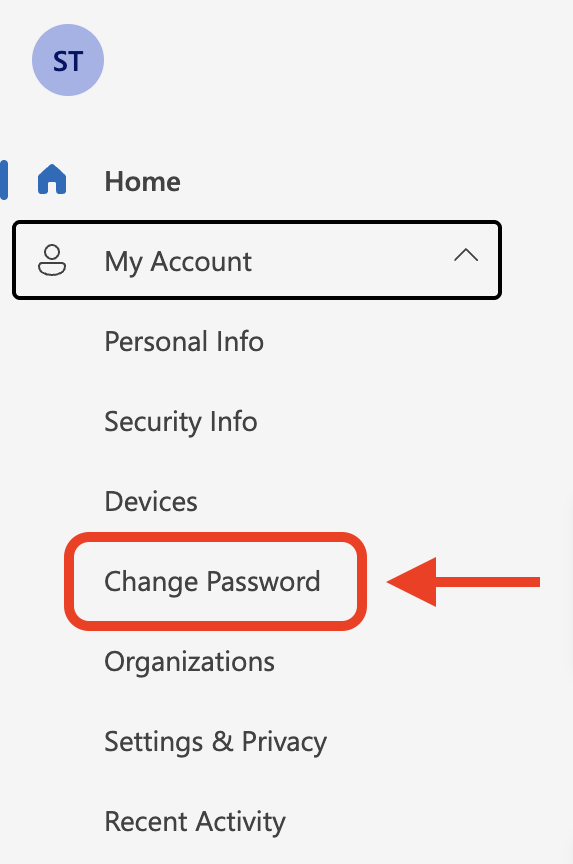Show Recent Activity
The width and height of the screenshot is (573, 864).
click(195, 822)
